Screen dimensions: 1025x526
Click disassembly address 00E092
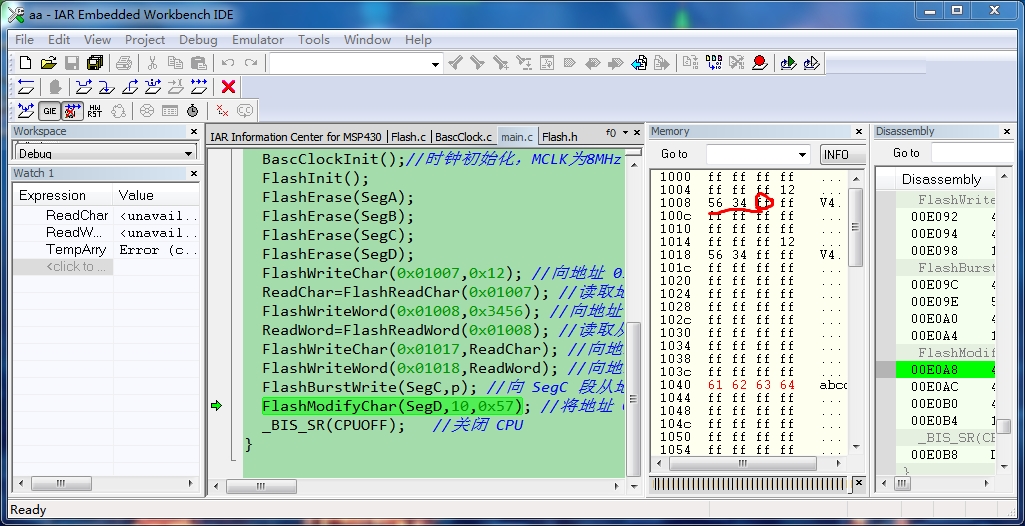[x=935, y=217]
